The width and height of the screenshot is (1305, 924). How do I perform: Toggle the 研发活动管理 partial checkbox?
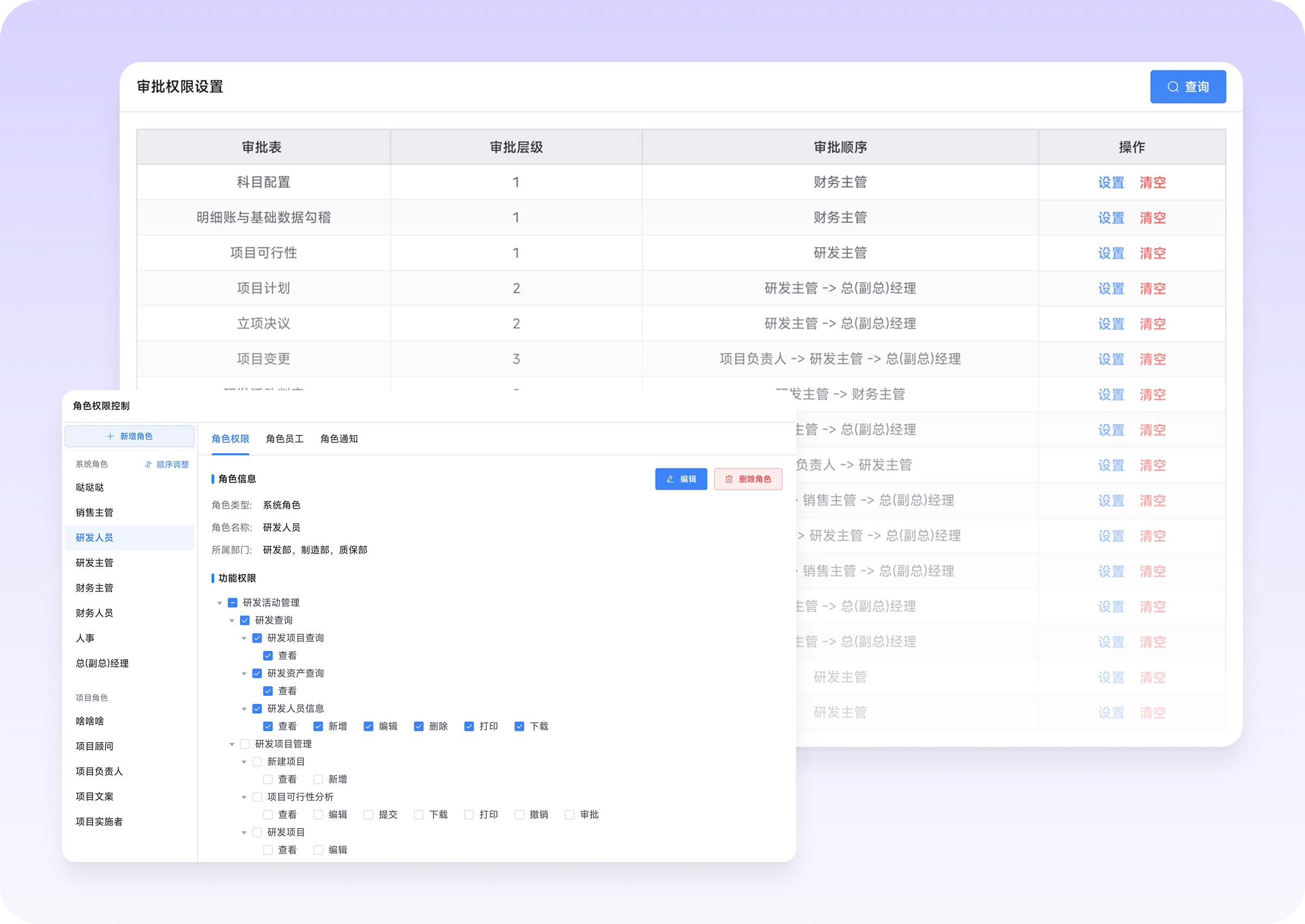coord(232,603)
